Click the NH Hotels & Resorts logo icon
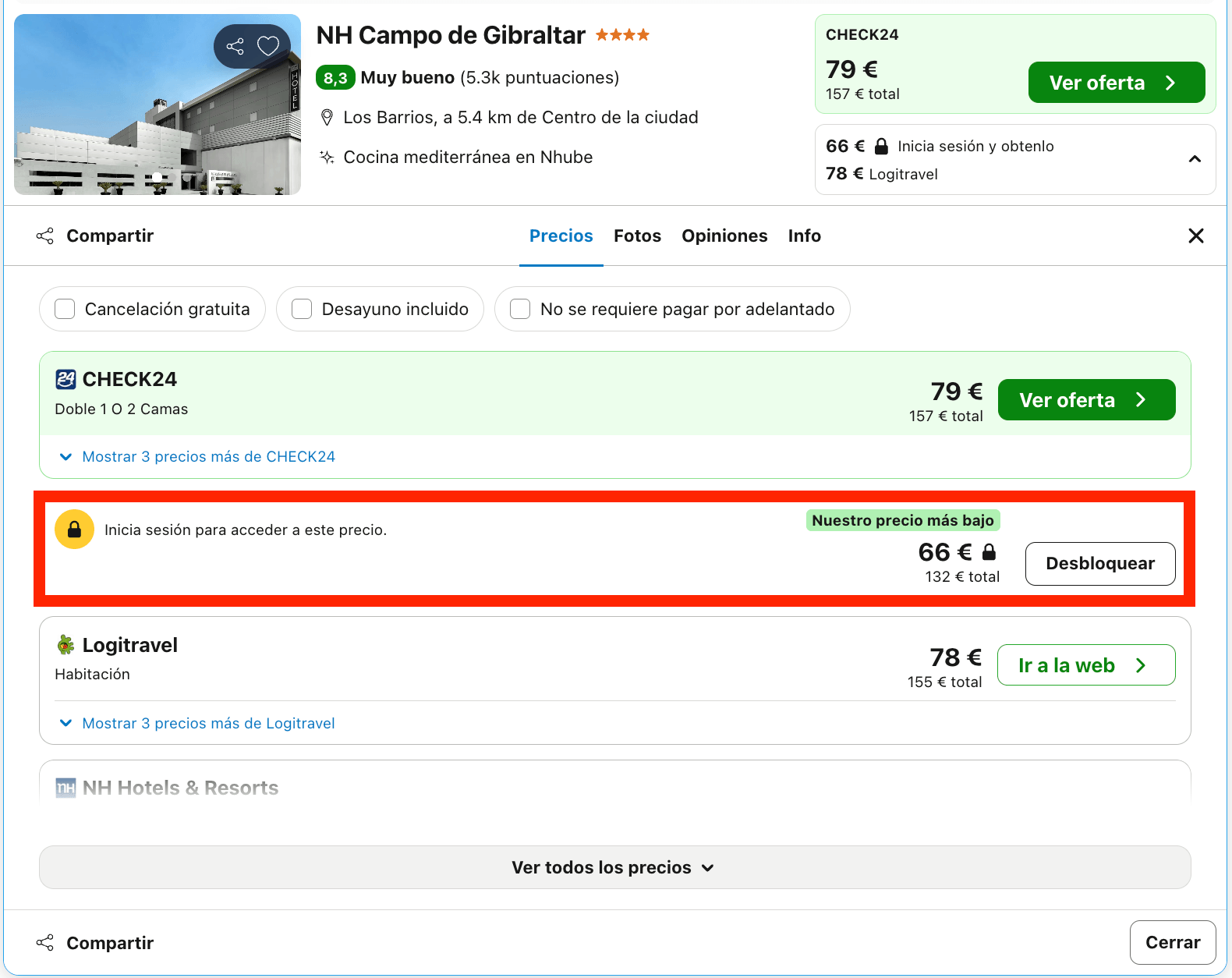Viewport: 1232px width, 978px height. (x=65, y=788)
